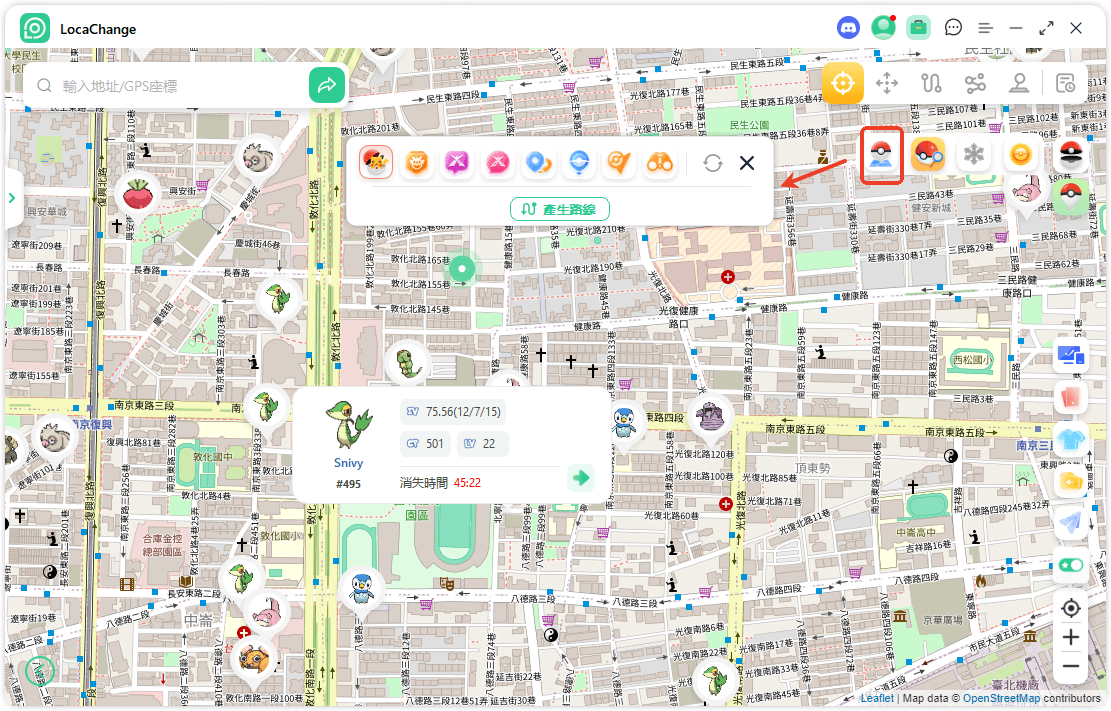Viewport: 1111px width, 711px height.
Task: Toggle the green star switch
Action: 1071,565
